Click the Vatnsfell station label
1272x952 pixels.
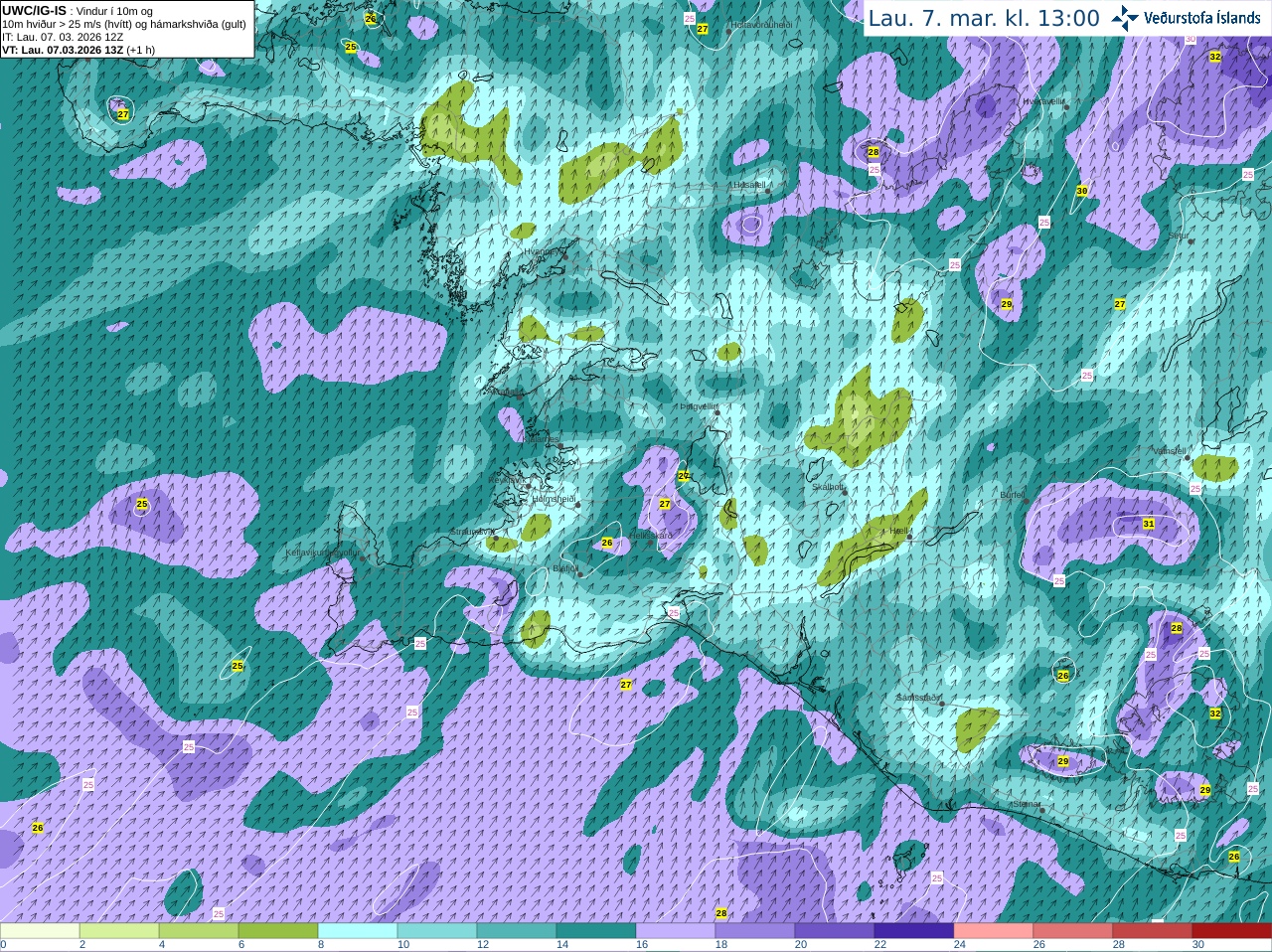[1169, 450]
